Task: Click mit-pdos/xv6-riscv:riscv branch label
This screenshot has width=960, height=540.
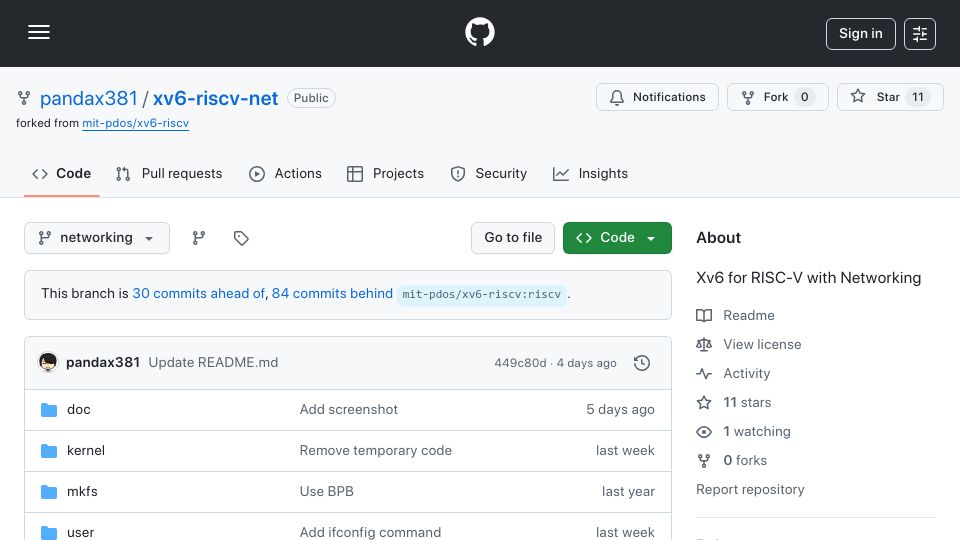Action: 482,294
